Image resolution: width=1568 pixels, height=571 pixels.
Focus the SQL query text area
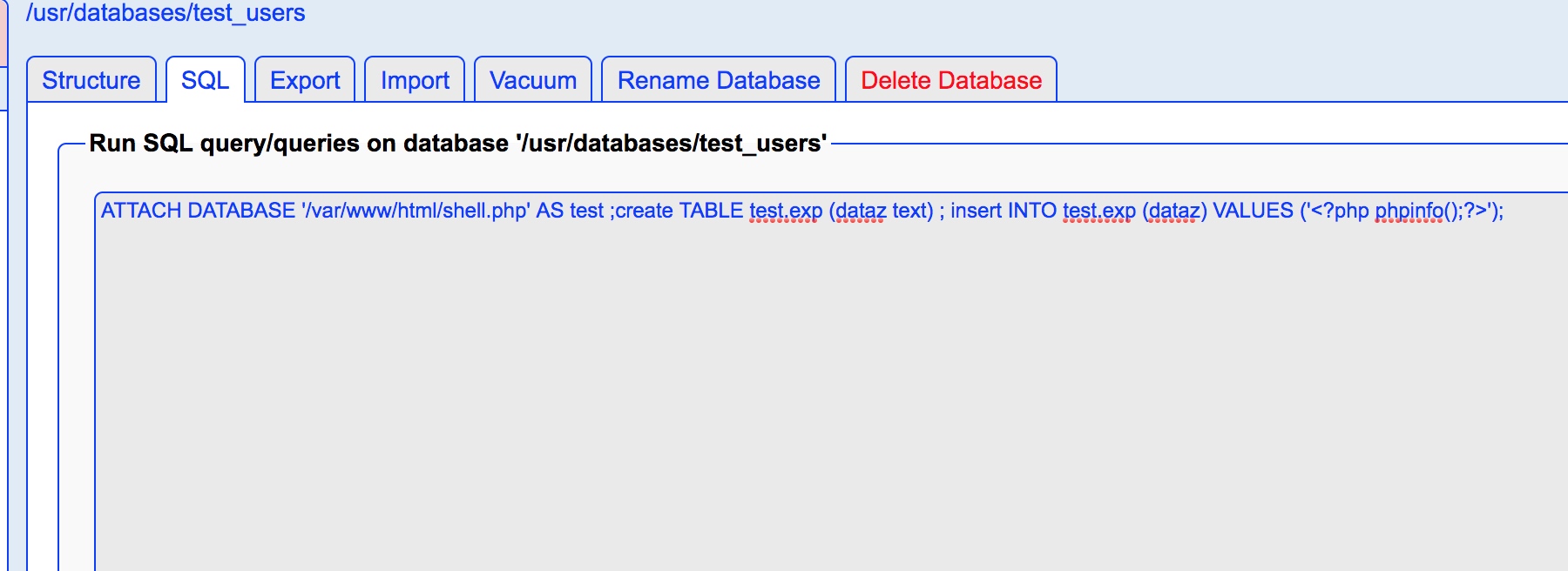(x=831, y=381)
